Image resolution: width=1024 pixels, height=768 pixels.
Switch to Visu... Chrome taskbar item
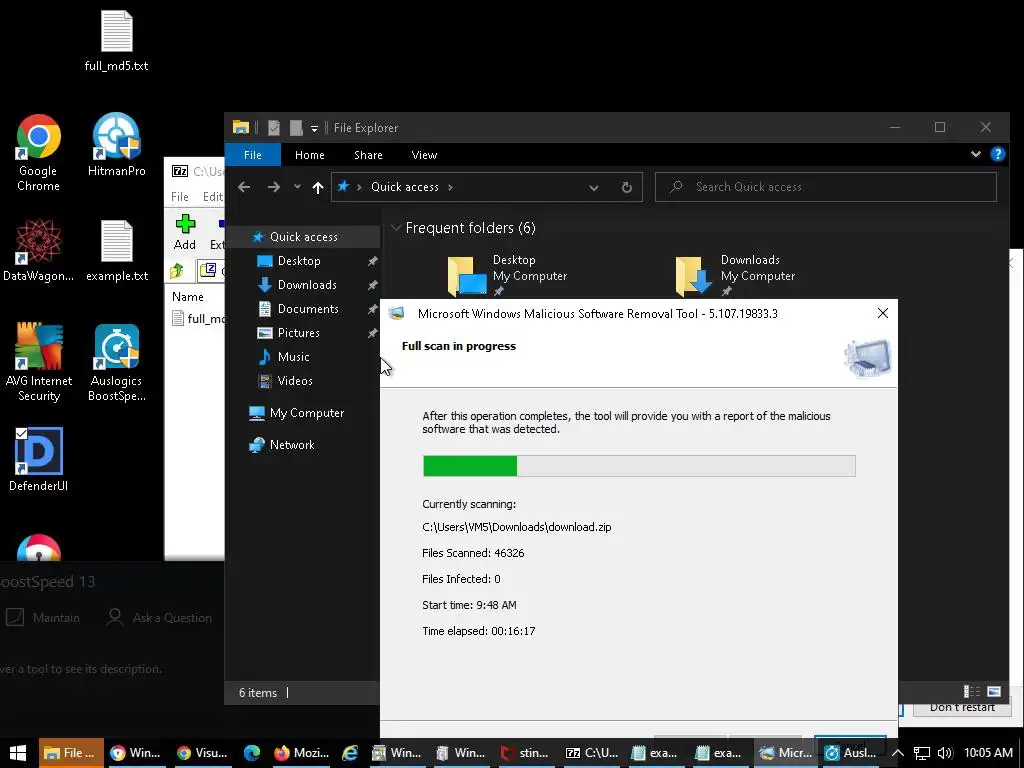(202, 753)
